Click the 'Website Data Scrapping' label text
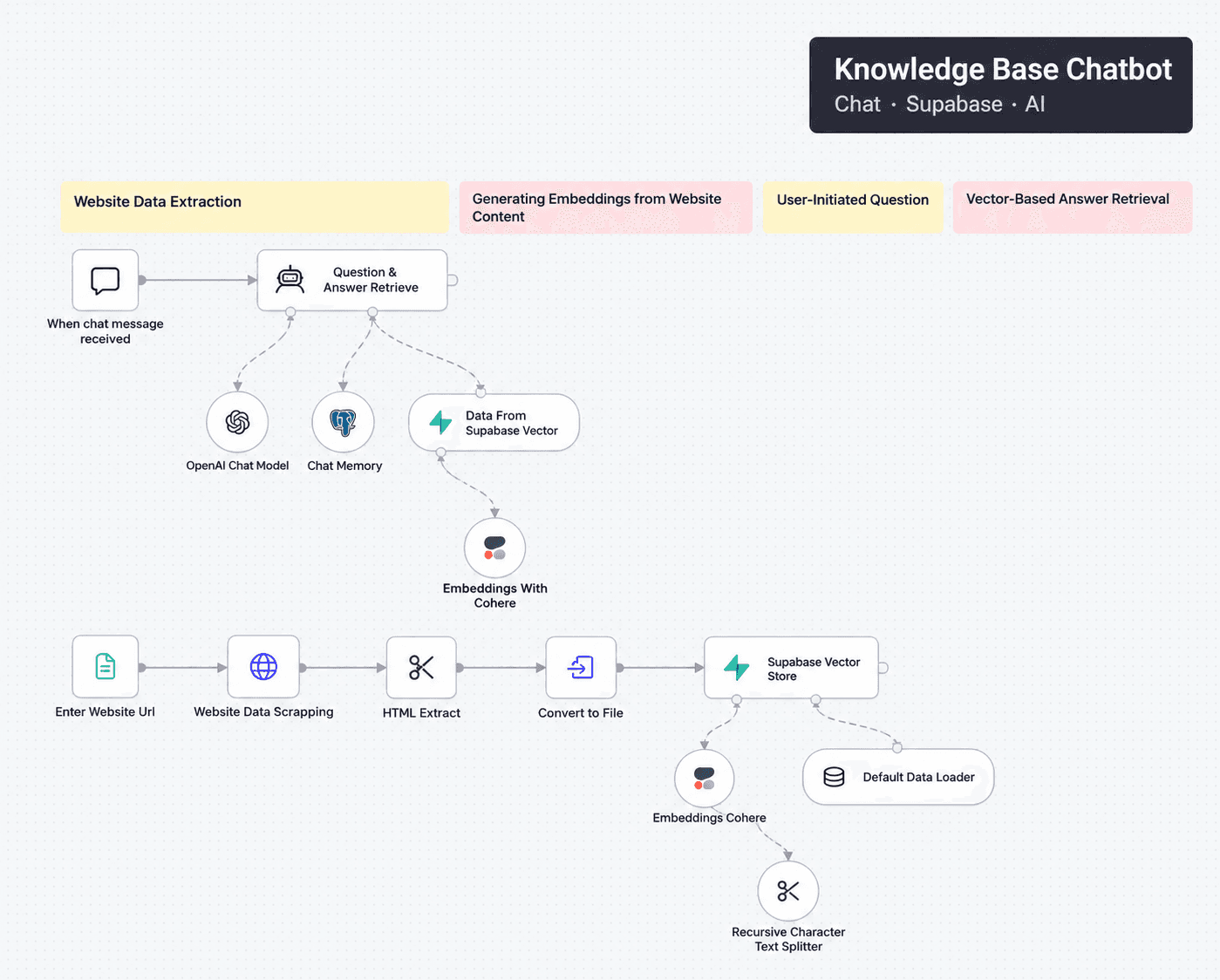The width and height of the screenshot is (1220, 980). (x=263, y=711)
